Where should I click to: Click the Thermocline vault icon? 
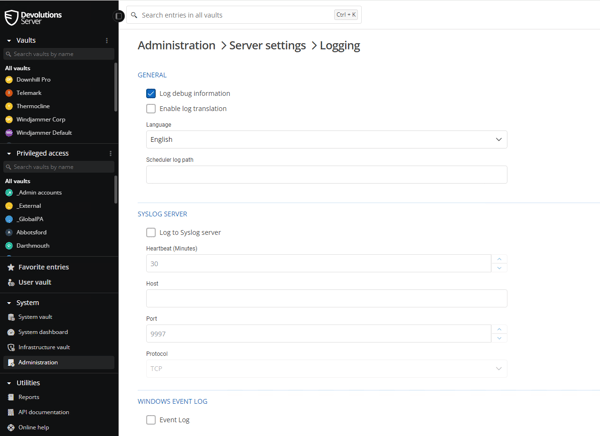pos(9,106)
